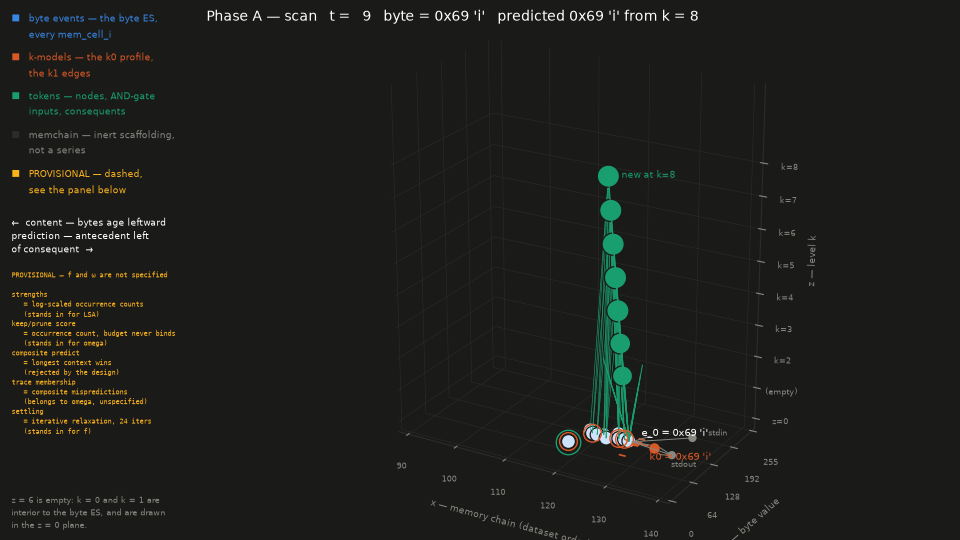Screen dimensions: 960x540
Task: Click the orange k-models legend swatch
Action: pos(16,57)
